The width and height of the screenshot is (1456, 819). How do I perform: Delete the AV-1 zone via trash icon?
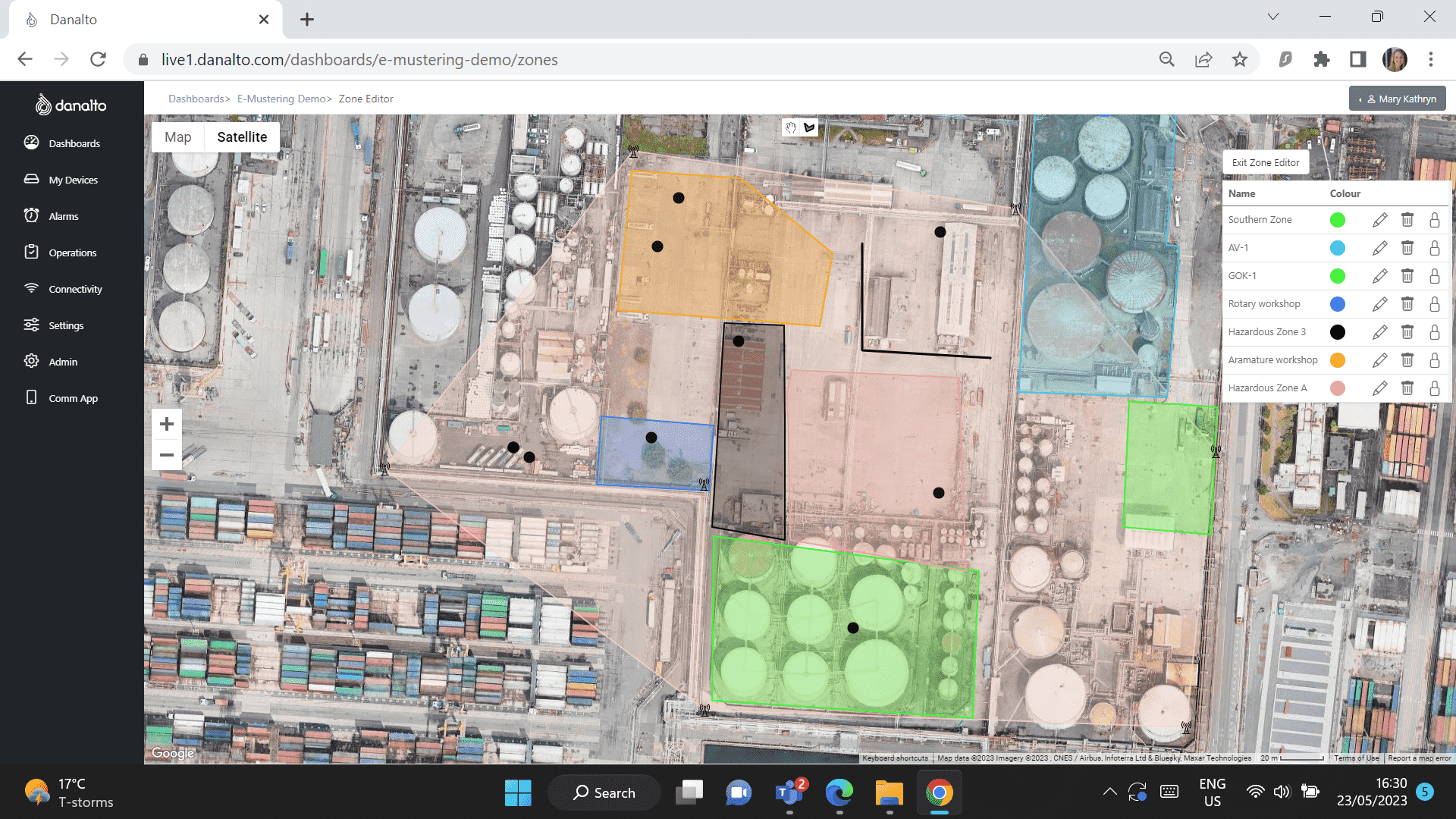coord(1407,248)
